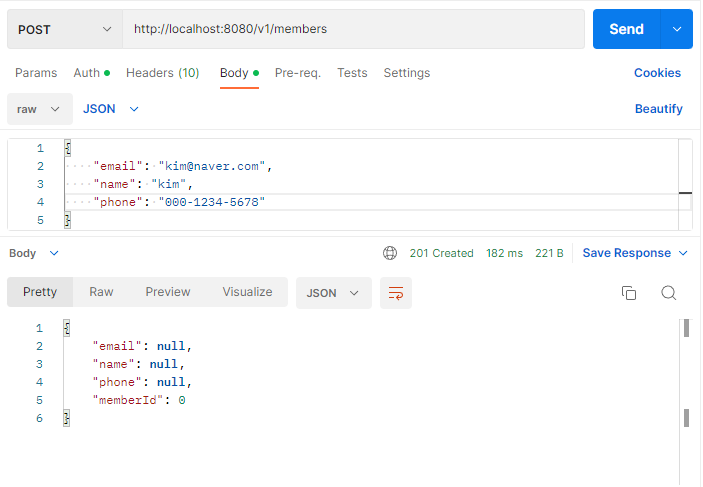The width and height of the screenshot is (703, 487).
Task: Open the response Body section dropdown
Action: 34,253
